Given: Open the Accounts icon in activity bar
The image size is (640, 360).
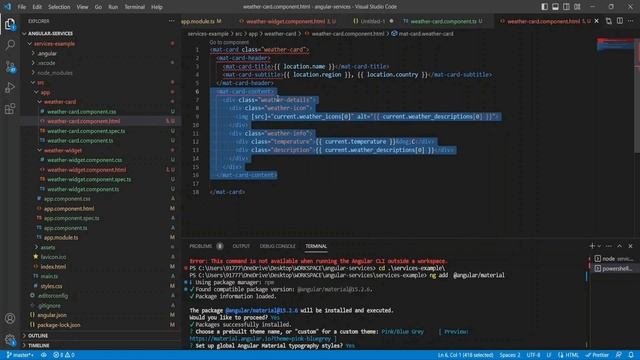Looking at the screenshot, I should point(10,318).
